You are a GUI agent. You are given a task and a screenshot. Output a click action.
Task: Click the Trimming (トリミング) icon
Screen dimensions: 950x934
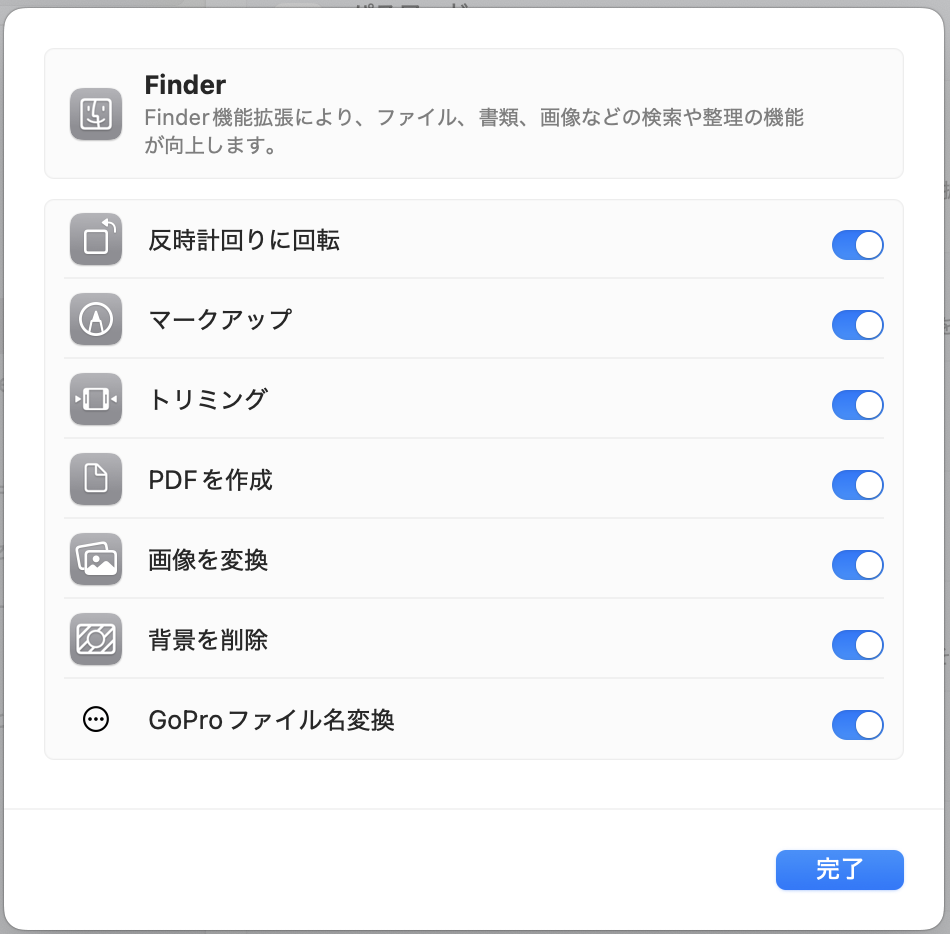point(96,399)
